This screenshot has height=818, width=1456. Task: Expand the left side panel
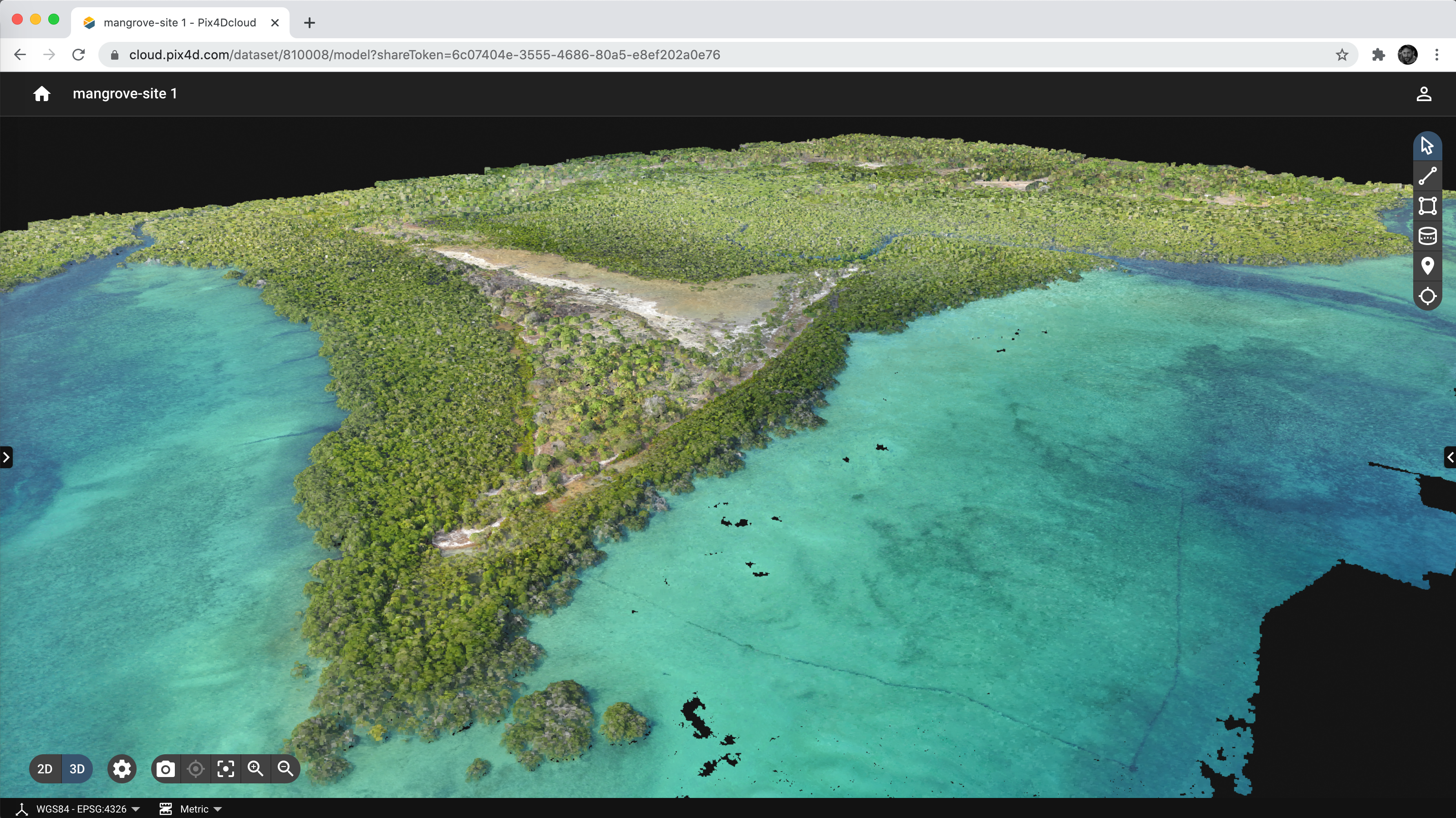click(6, 457)
